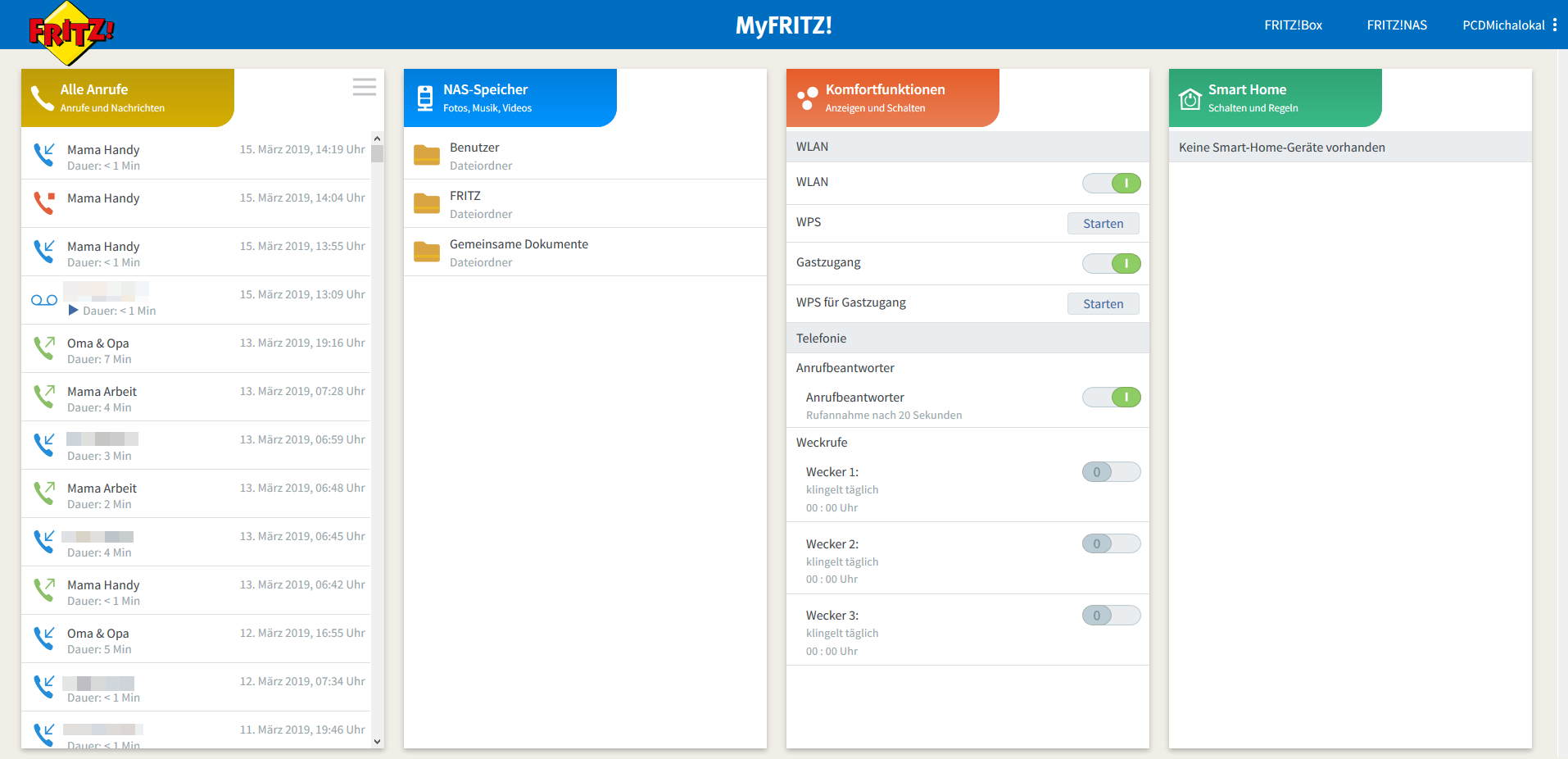Screen dimensions: 1568x759
Task: Click the '15. März 2019, 13:55 Uhr' timestamp
Action: coord(302,246)
